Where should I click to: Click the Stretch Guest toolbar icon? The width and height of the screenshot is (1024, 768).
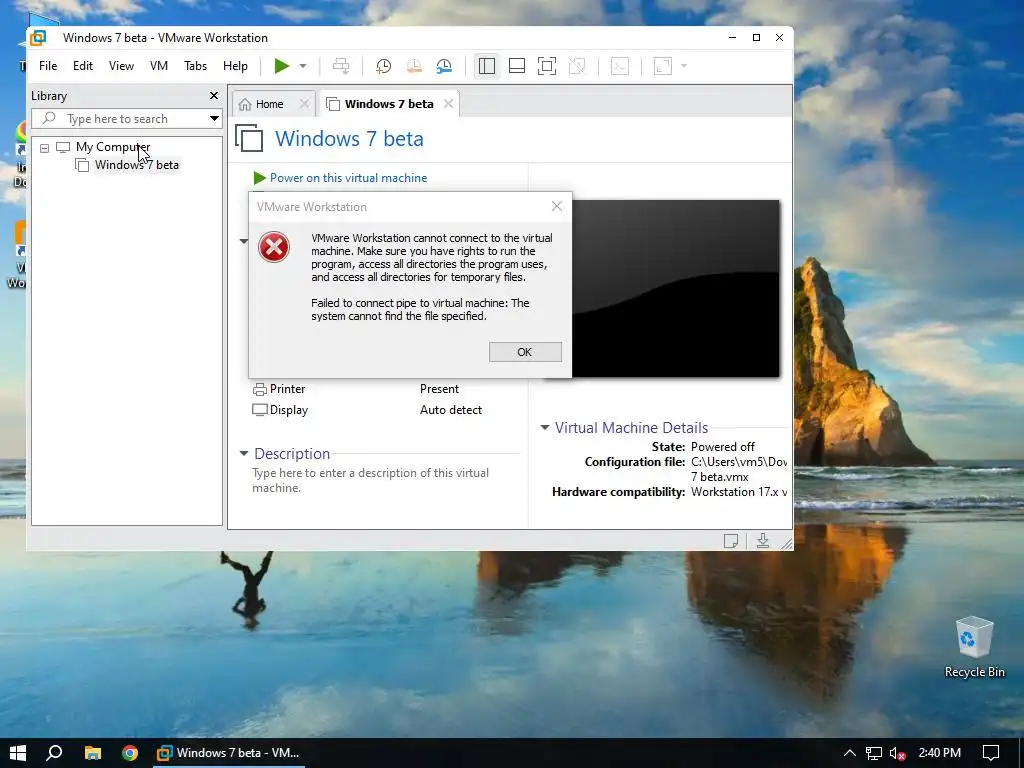[x=663, y=66]
